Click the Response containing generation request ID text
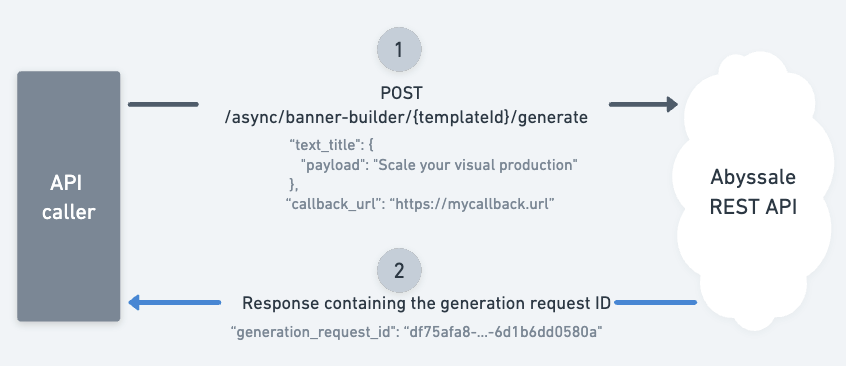846x366 pixels. click(426, 303)
